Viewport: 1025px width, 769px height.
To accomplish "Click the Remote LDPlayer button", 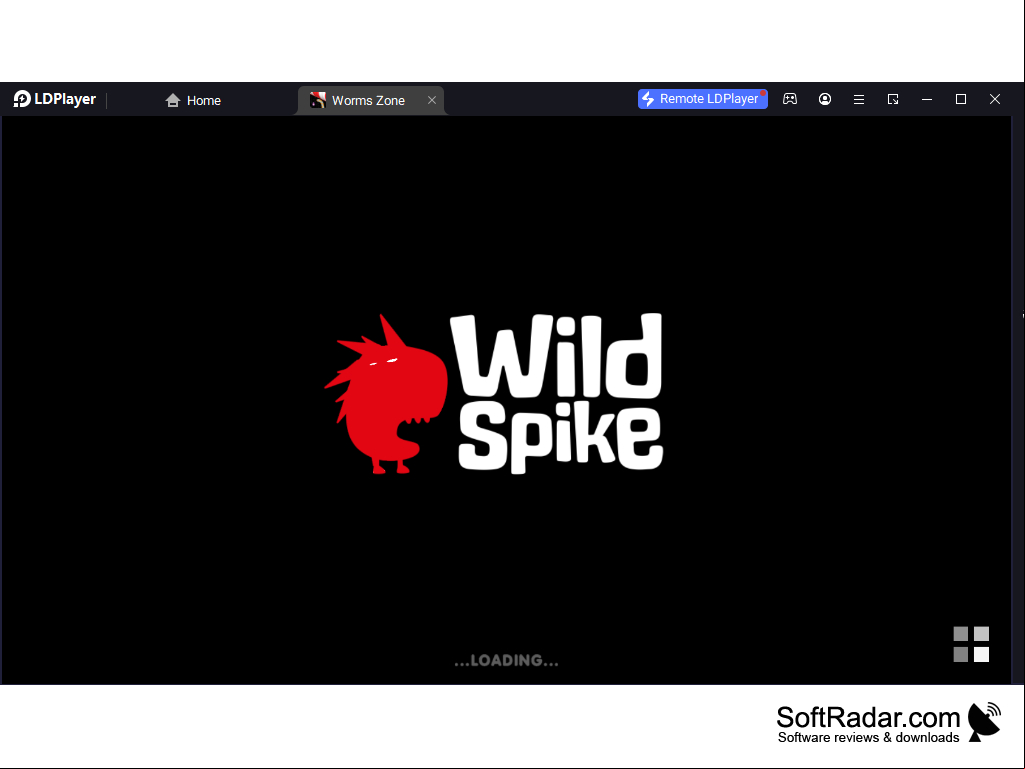I will pos(702,99).
